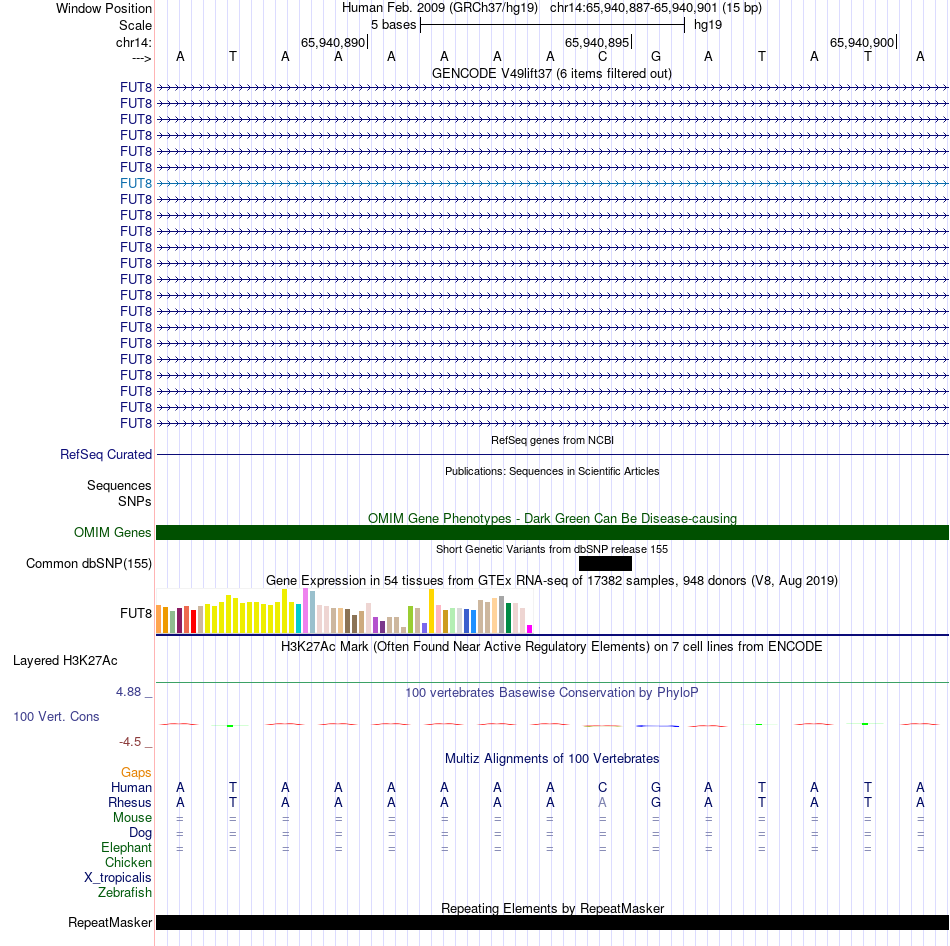Click the Sequences subtrack label
This screenshot has width=950, height=946.
pyautogui.click(x=119, y=485)
